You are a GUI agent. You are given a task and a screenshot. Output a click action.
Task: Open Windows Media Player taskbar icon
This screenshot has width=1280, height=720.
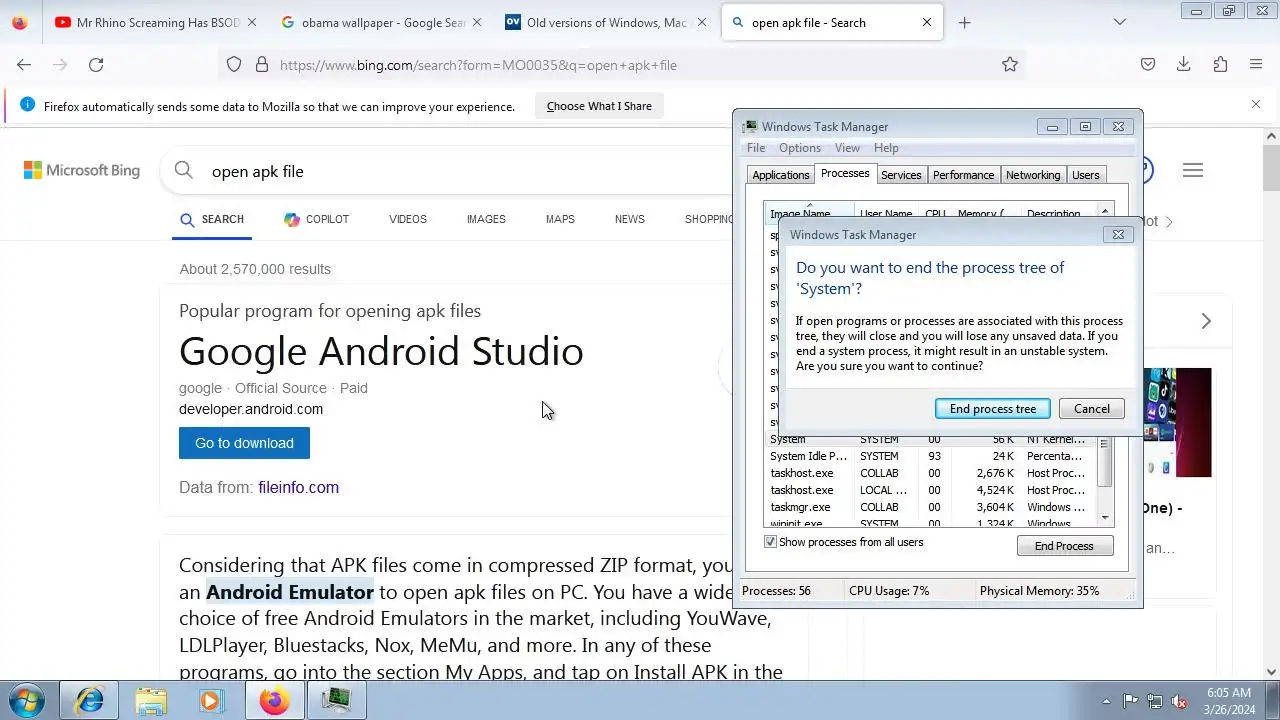pyautogui.click(x=210, y=701)
